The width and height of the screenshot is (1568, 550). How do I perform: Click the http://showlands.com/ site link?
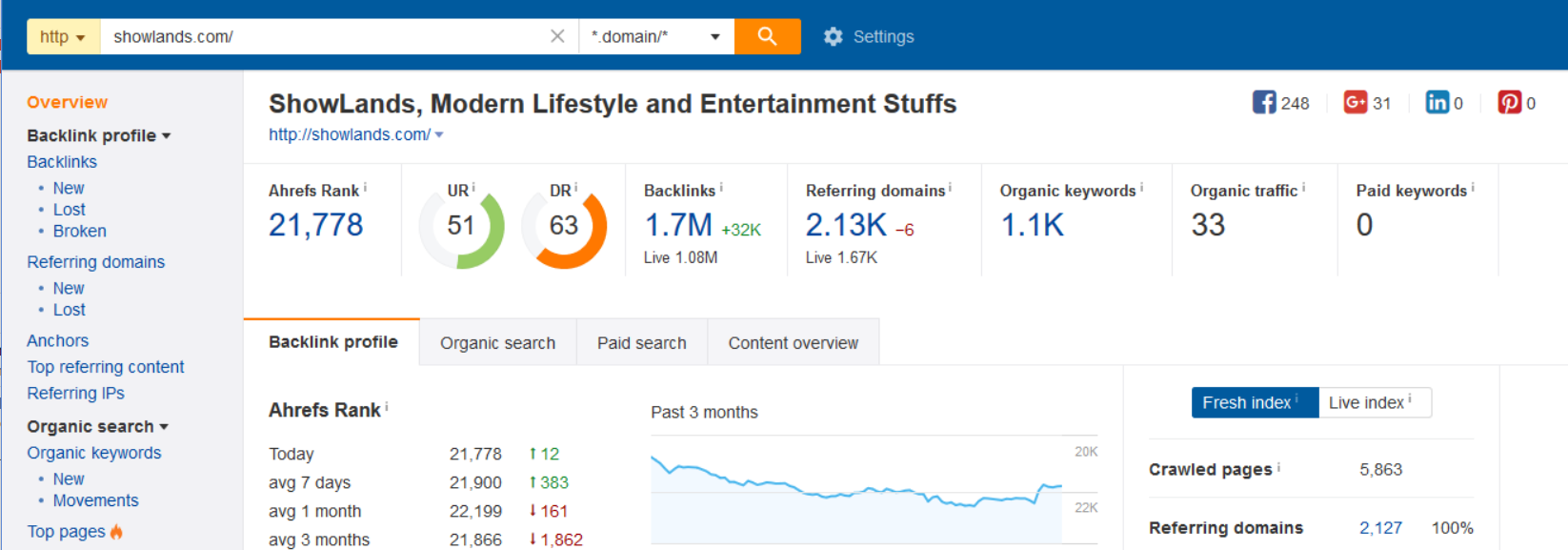[350, 135]
